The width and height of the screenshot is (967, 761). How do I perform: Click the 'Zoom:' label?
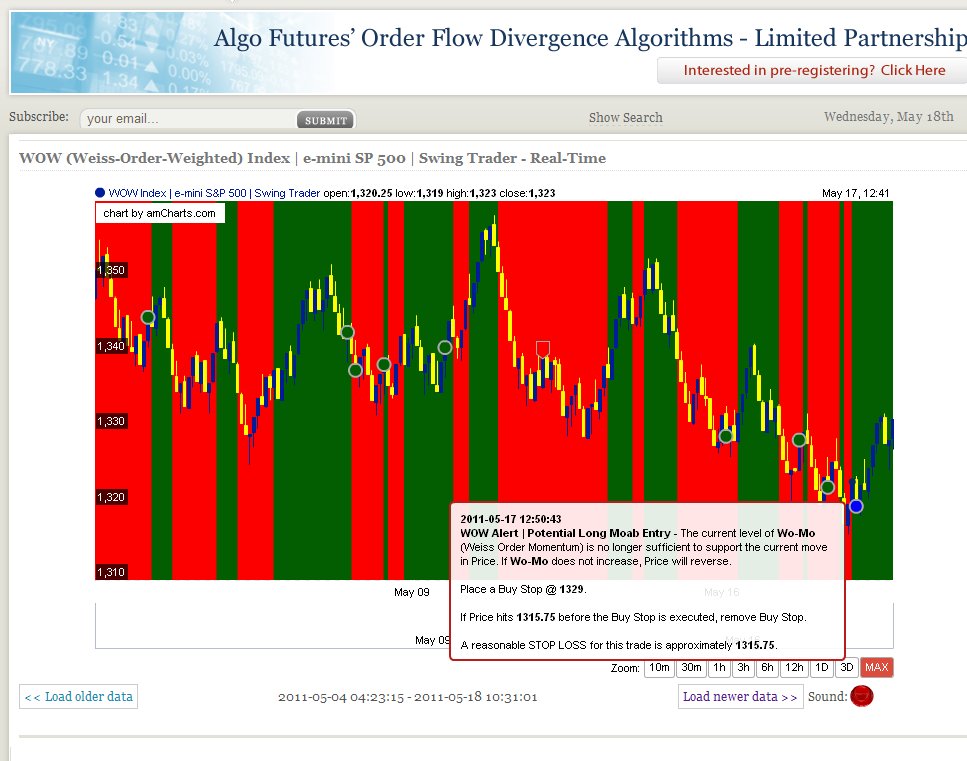click(625, 668)
